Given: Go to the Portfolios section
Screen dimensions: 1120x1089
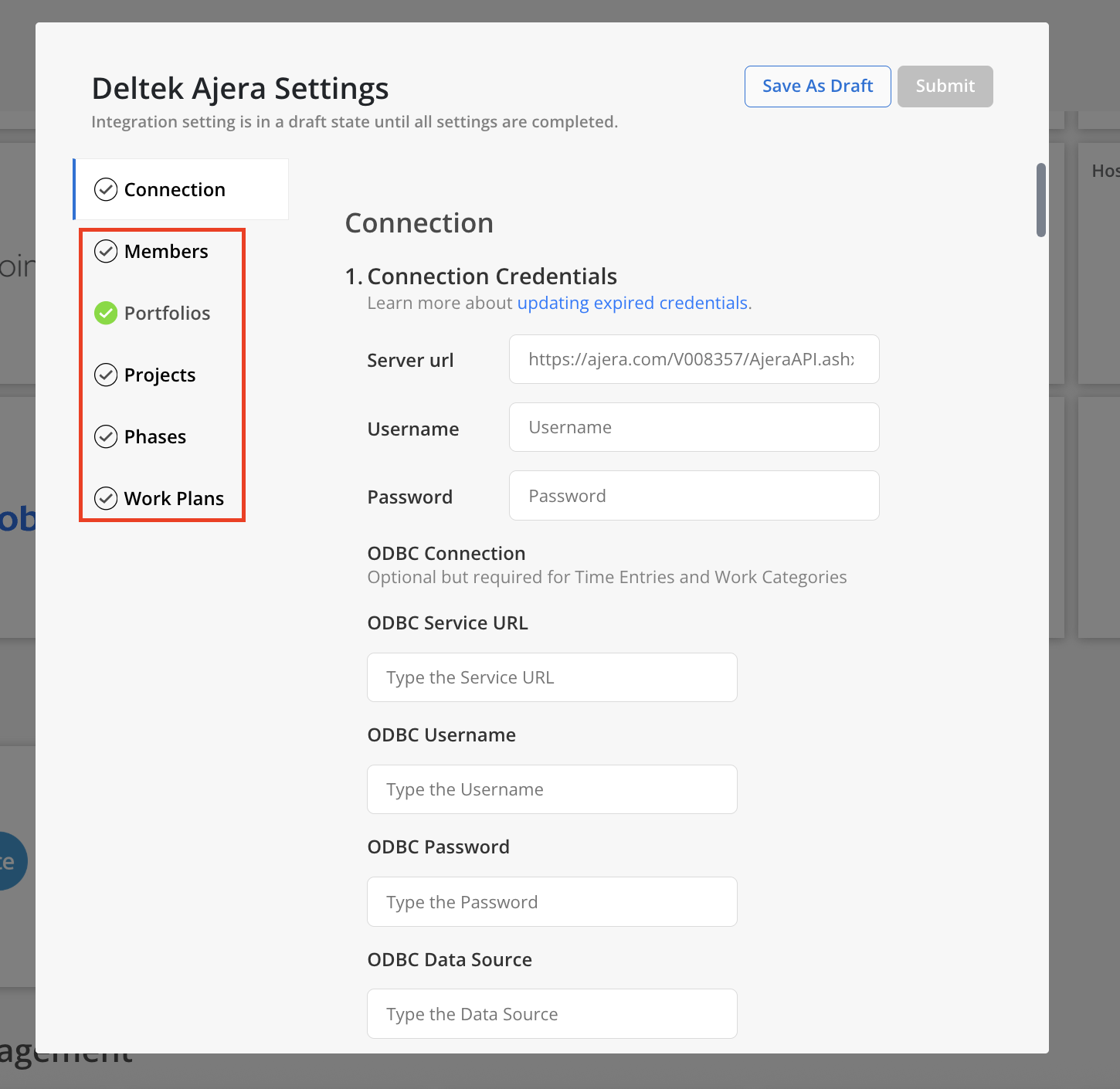Looking at the screenshot, I should pyautogui.click(x=167, y=313).
